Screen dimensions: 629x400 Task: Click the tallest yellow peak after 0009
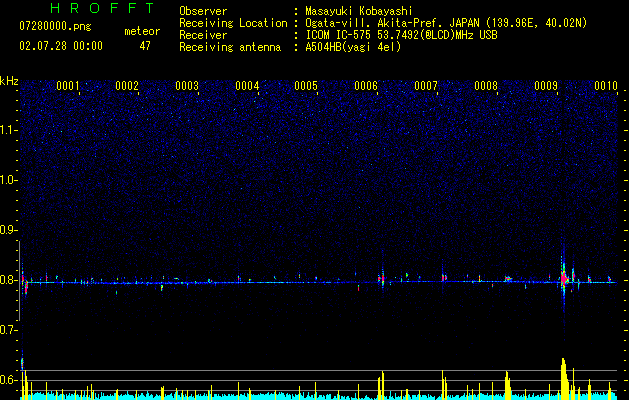[564, 379]
